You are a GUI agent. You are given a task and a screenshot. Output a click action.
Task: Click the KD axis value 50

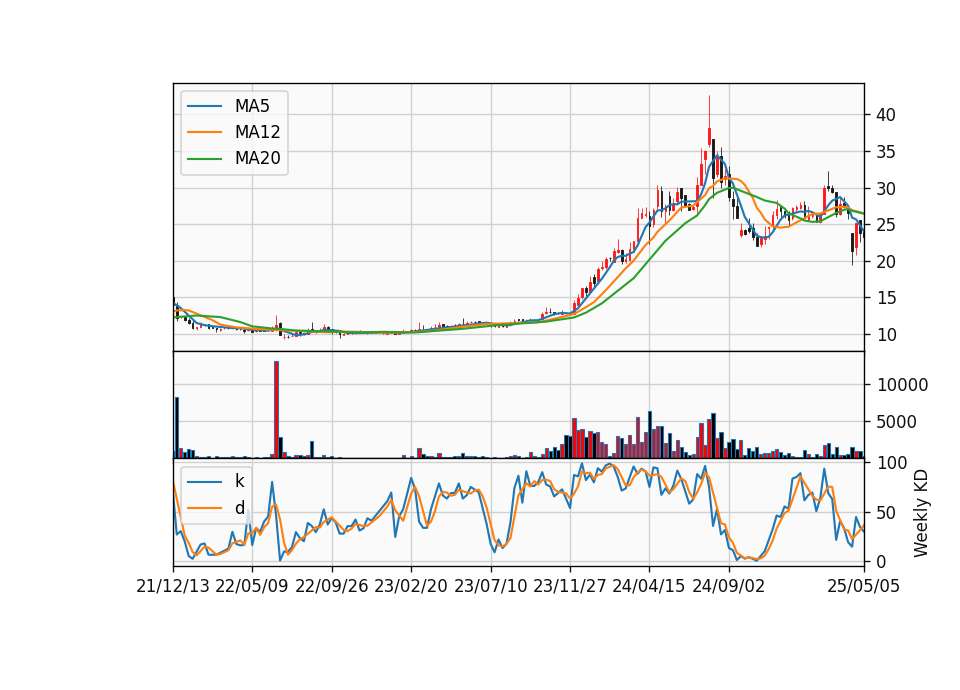(x=886, y=512)
